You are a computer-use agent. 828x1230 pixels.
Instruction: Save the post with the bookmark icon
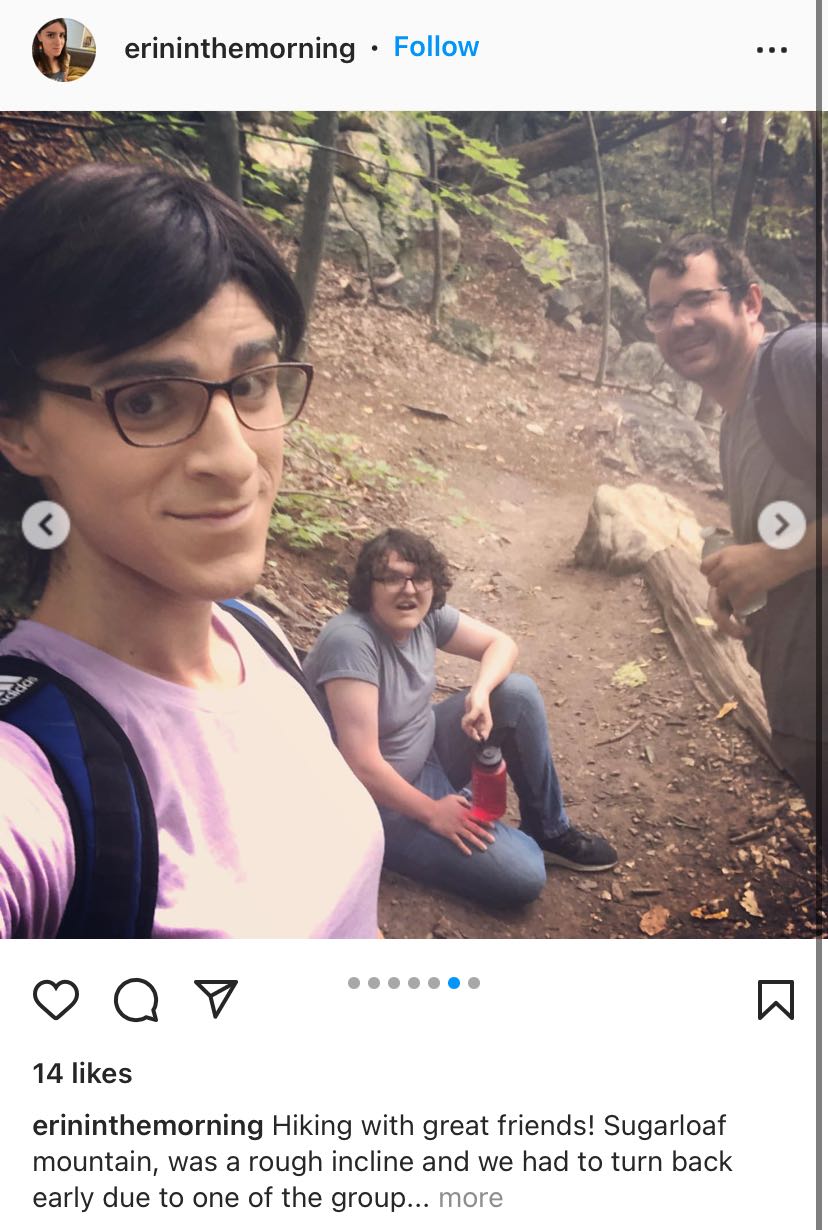point(776,999)
